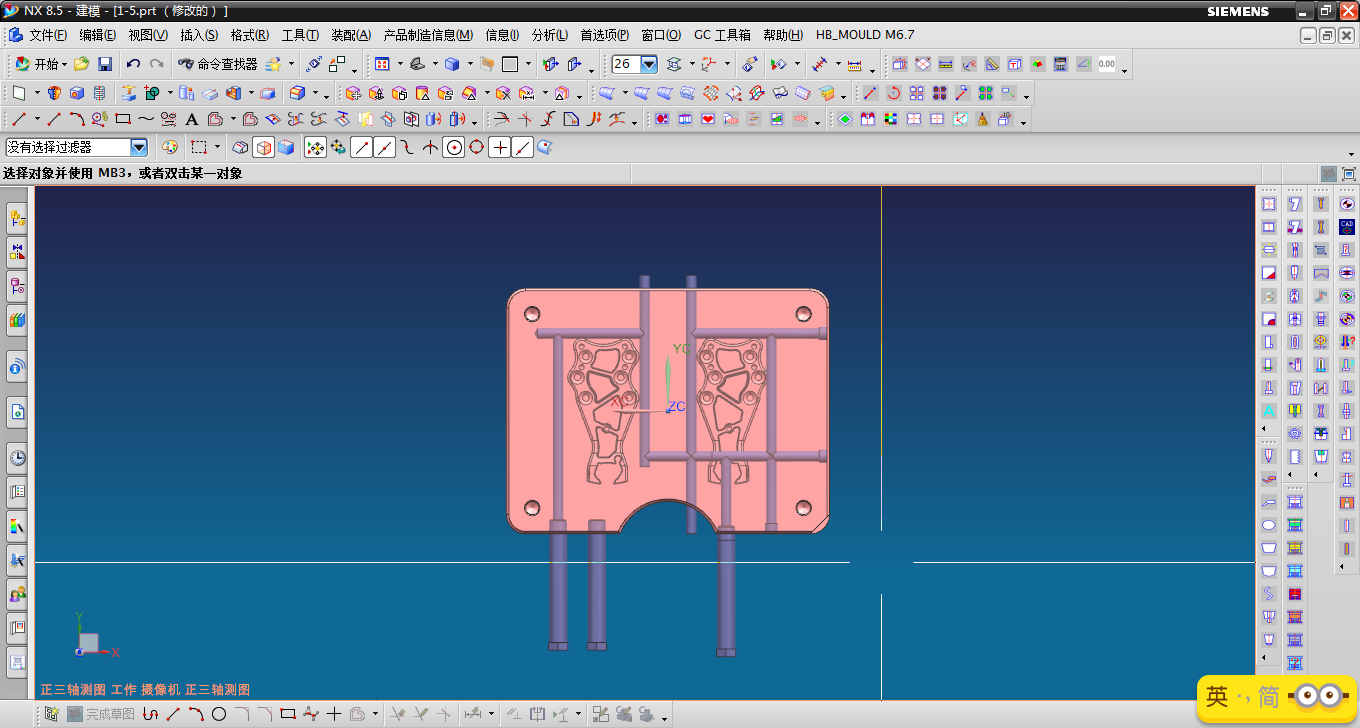Click the green diamond icon in mould toolbar
Viewport: 1360px width, 728px height.
pyautogui.click(x=844, y=119)
